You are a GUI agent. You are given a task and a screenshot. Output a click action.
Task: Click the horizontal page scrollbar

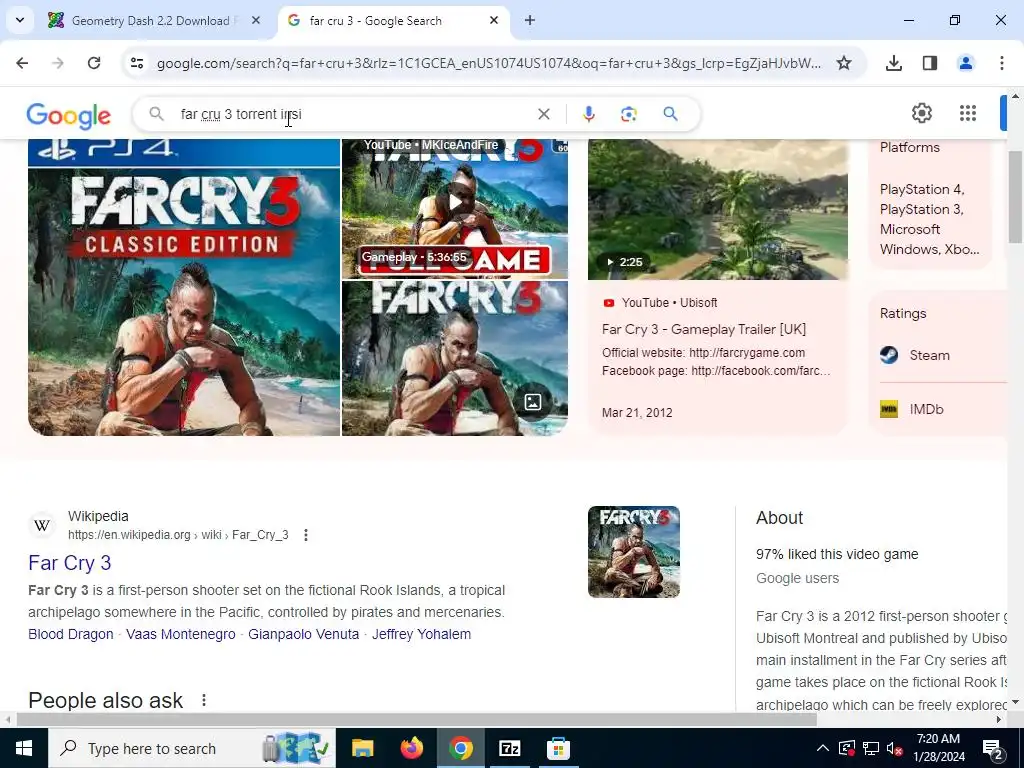click(x=416, y=720)
